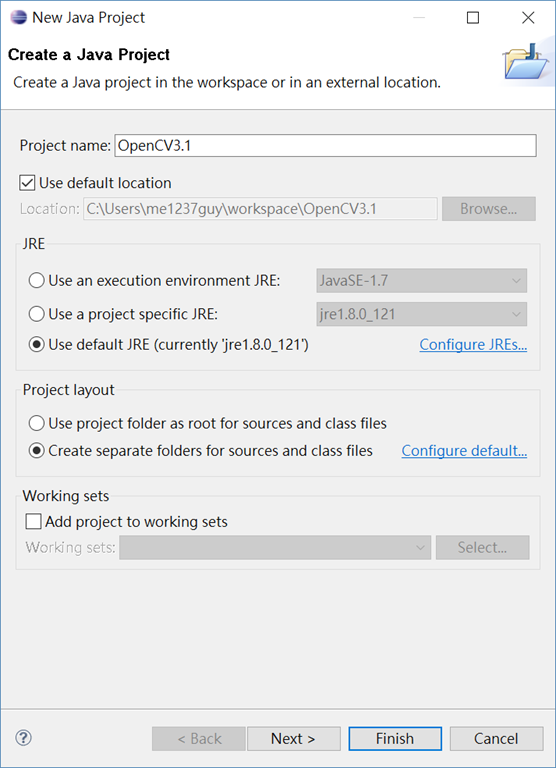Expand the jre1.8.0_121 project JRE dropdown
The height and width of the screenshot is (768, 556).
pos(422,314)
